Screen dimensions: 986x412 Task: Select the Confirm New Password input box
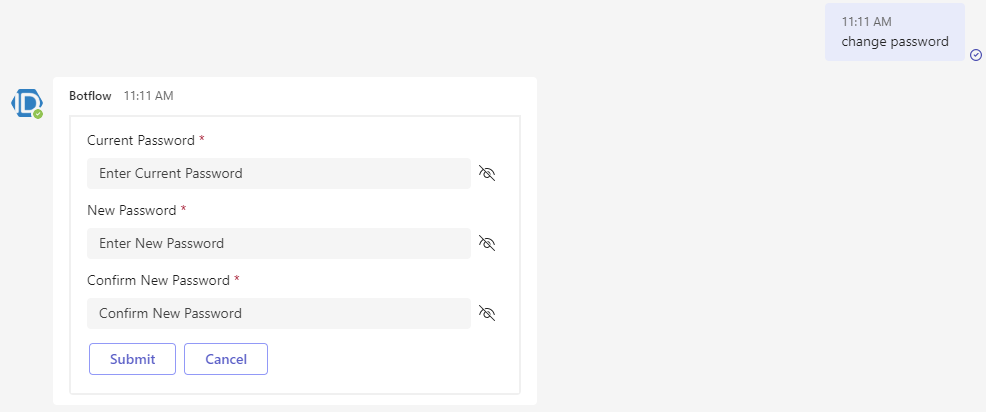(x=278, y=313)
